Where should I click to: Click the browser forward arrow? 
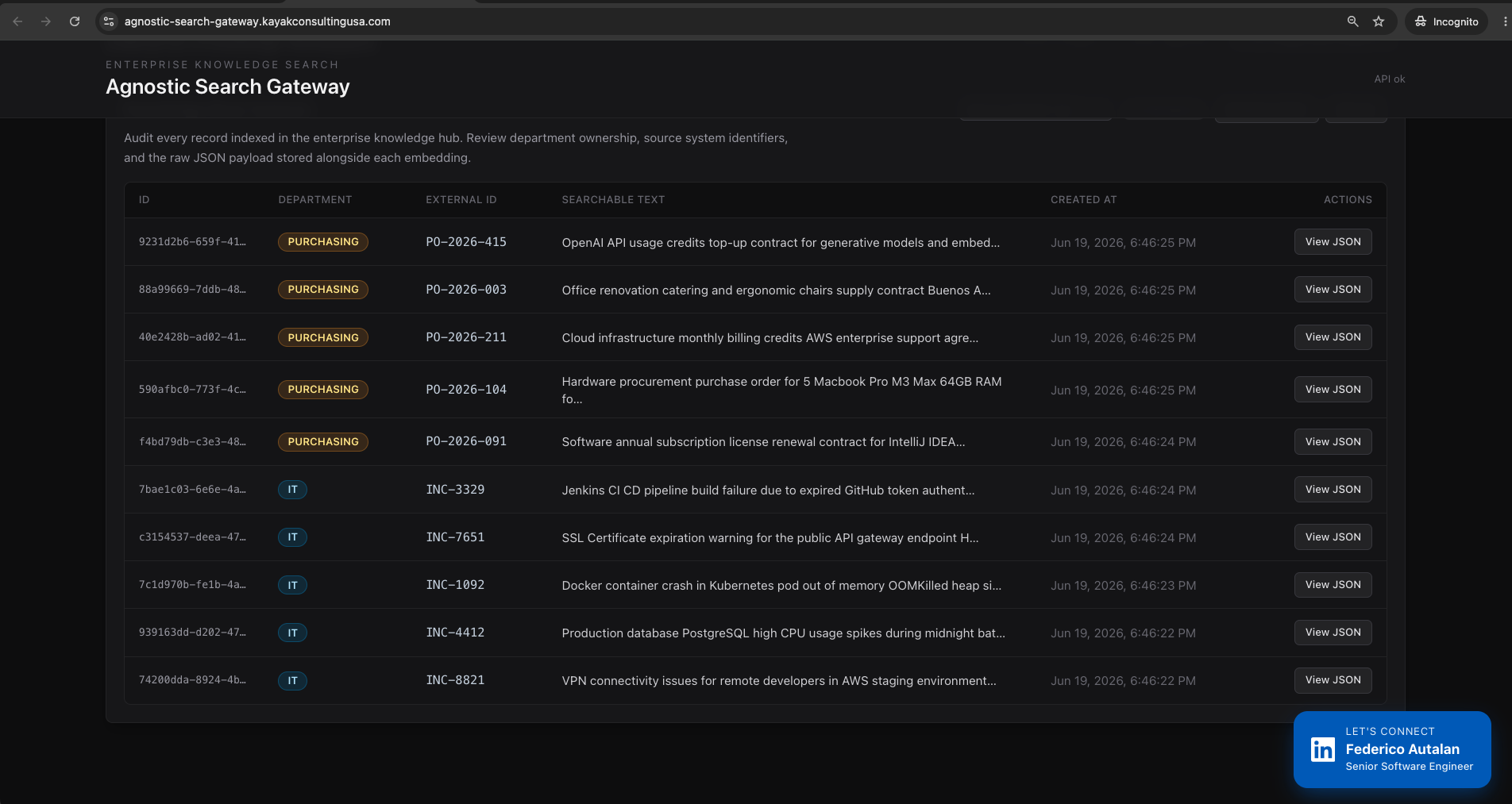pos(46,21)
